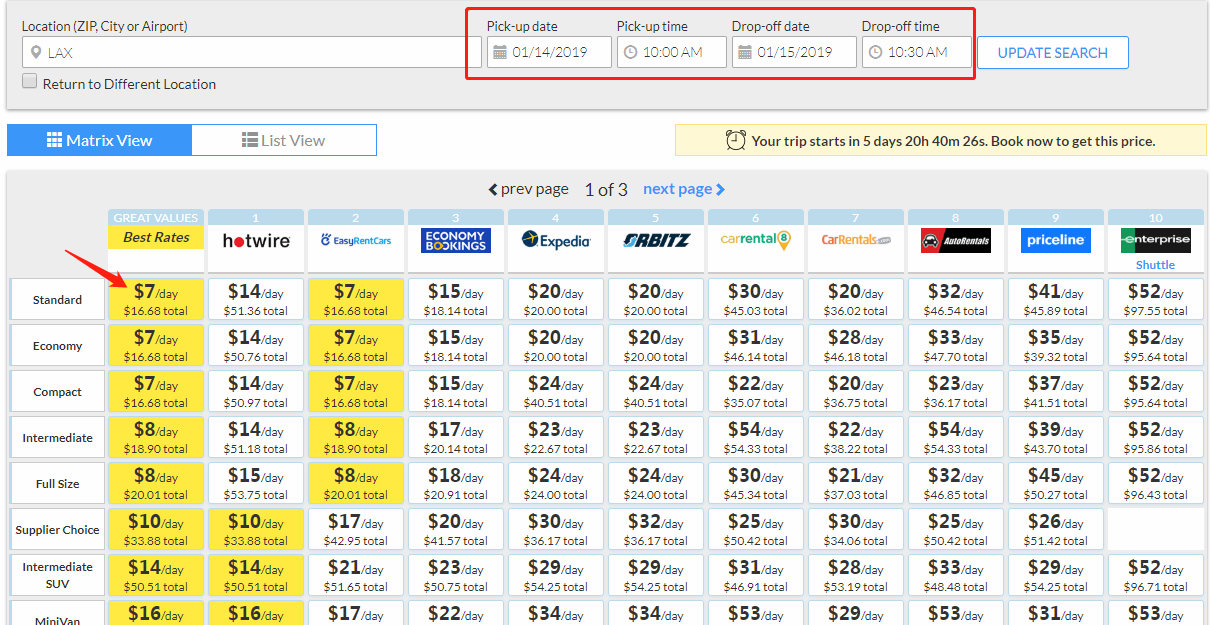This screenshot has width=1210, height=625.
Task: Select the Priceline logo column header
Action: click(x=1056, y=241)
